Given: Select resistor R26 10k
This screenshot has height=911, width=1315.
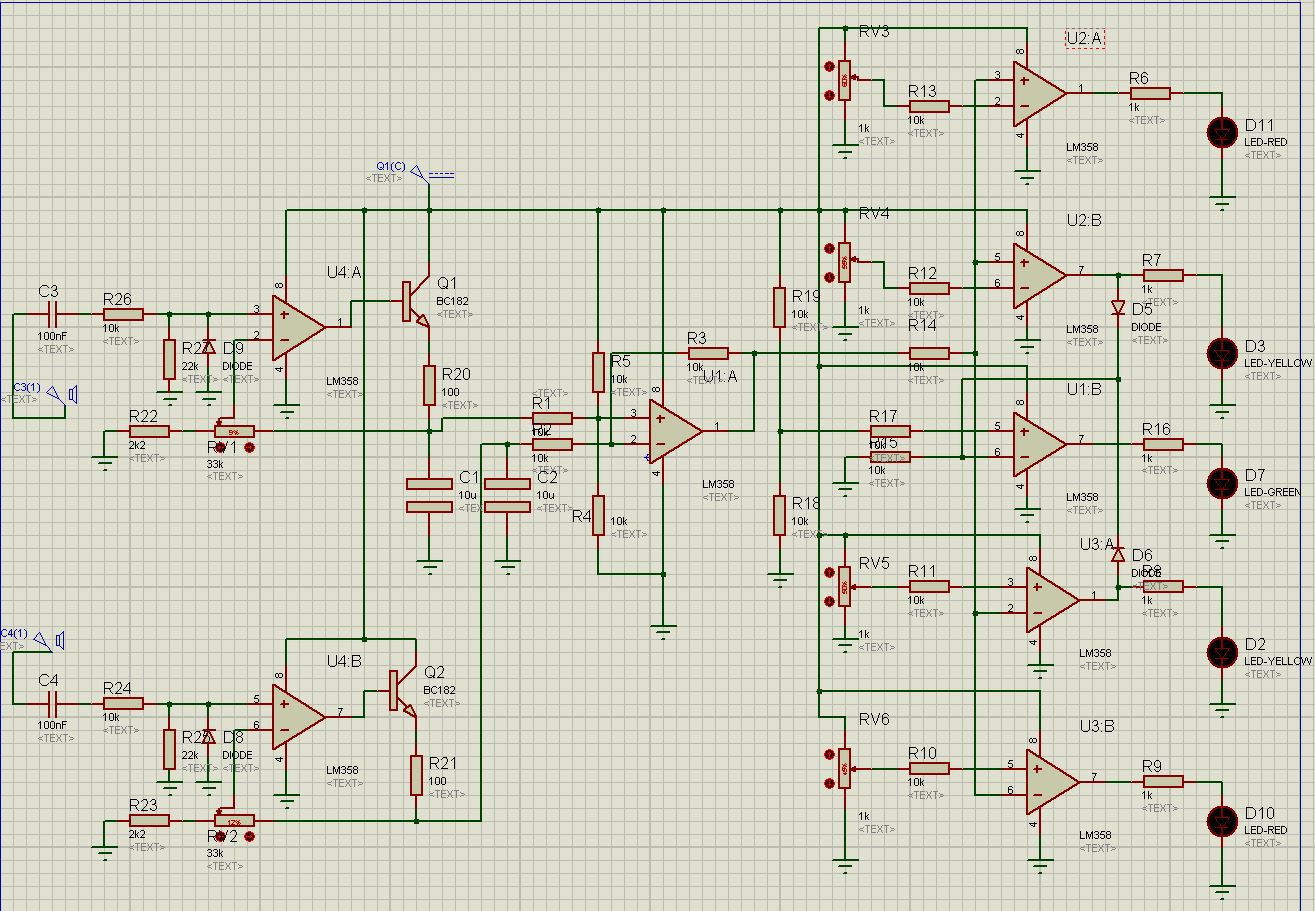Looking at the screenshot, I should coord(123,313).
